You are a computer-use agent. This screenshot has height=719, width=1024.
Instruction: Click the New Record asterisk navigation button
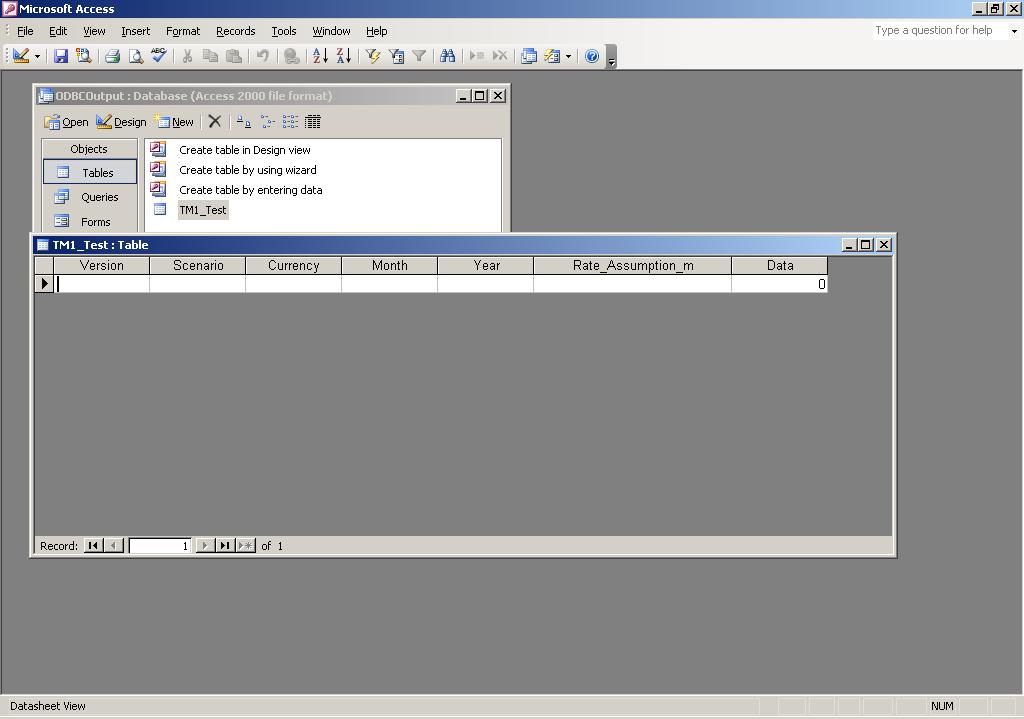pyautogui.click(x=246, y=545)
